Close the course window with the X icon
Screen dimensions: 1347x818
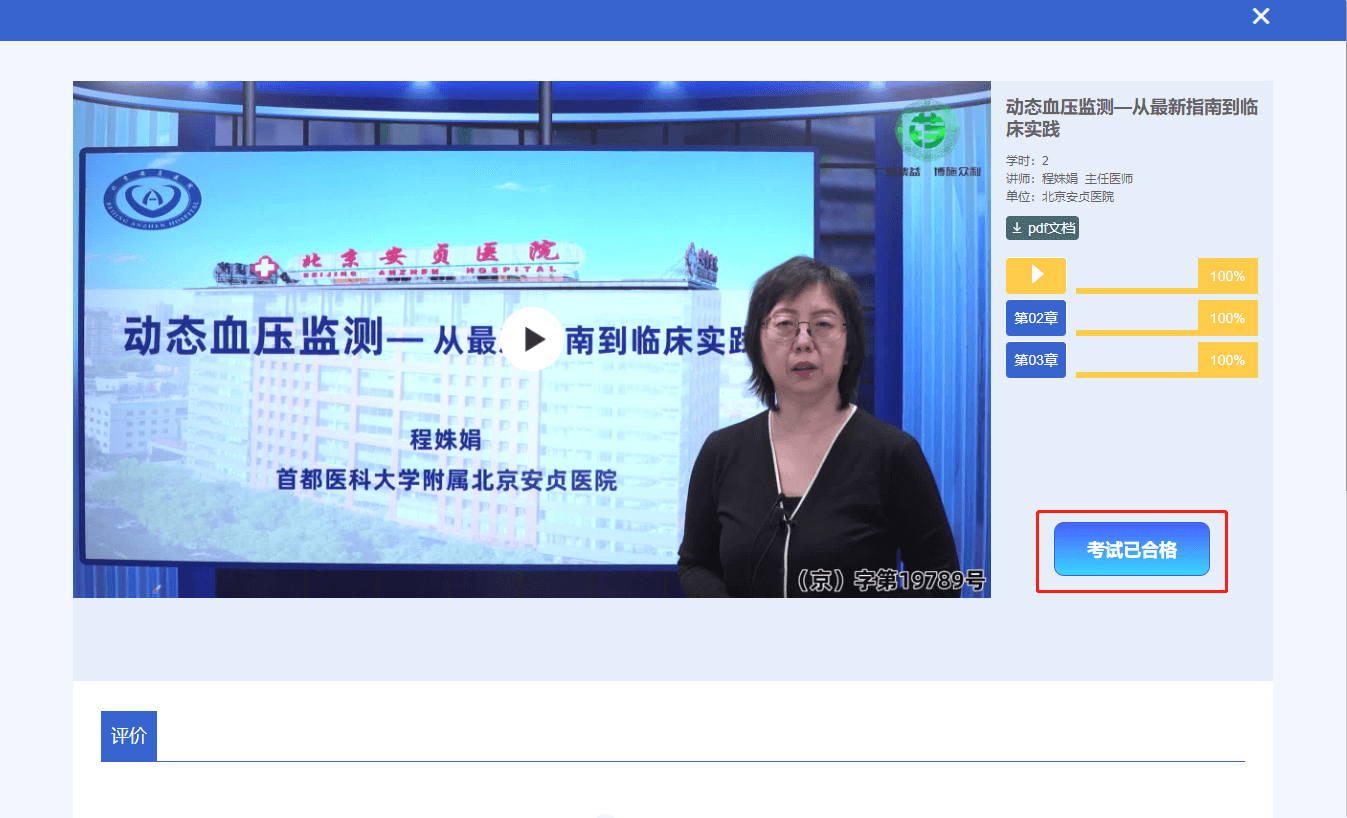1261,16
